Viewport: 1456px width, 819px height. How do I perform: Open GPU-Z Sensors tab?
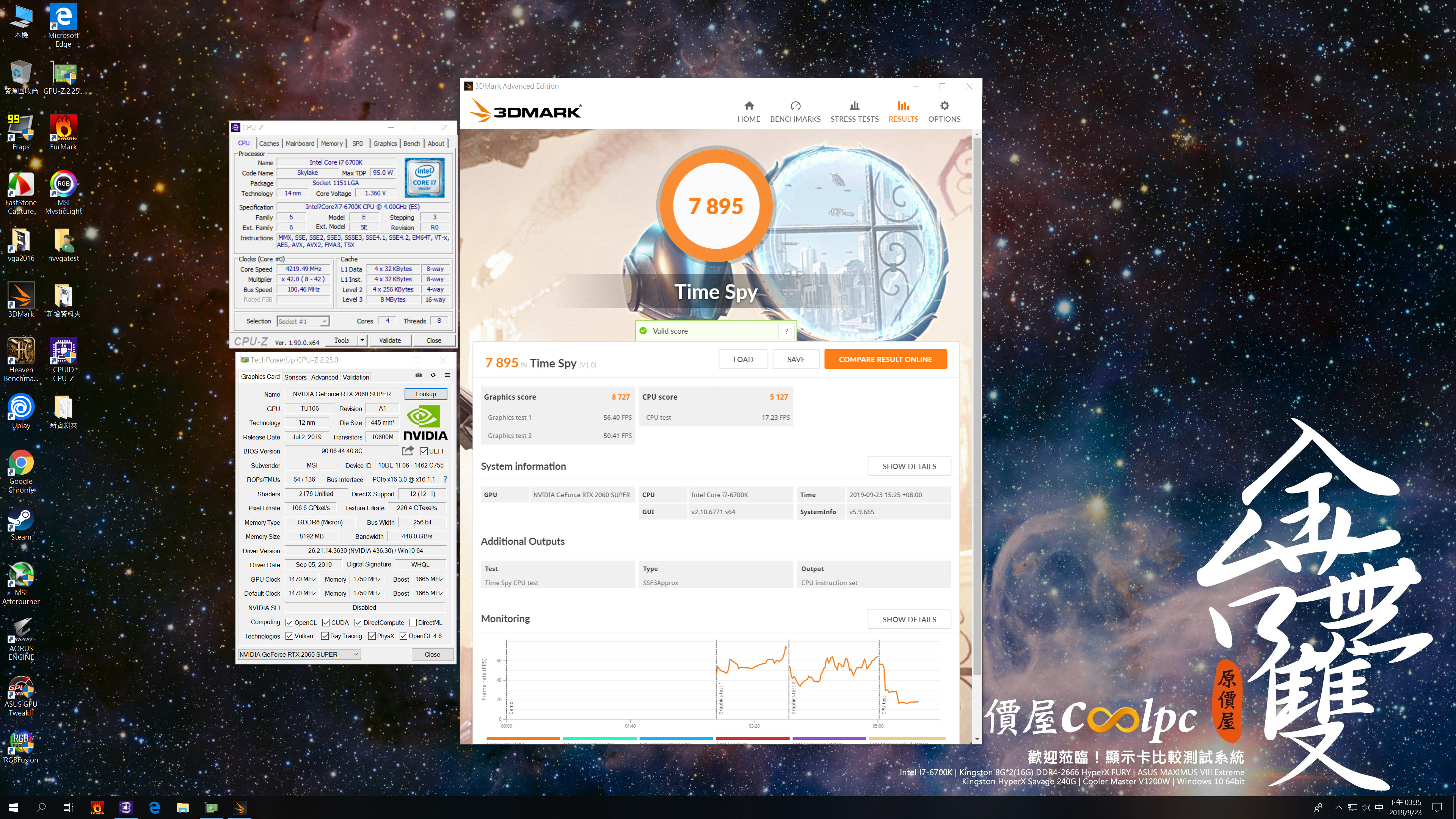click(295, 377)
